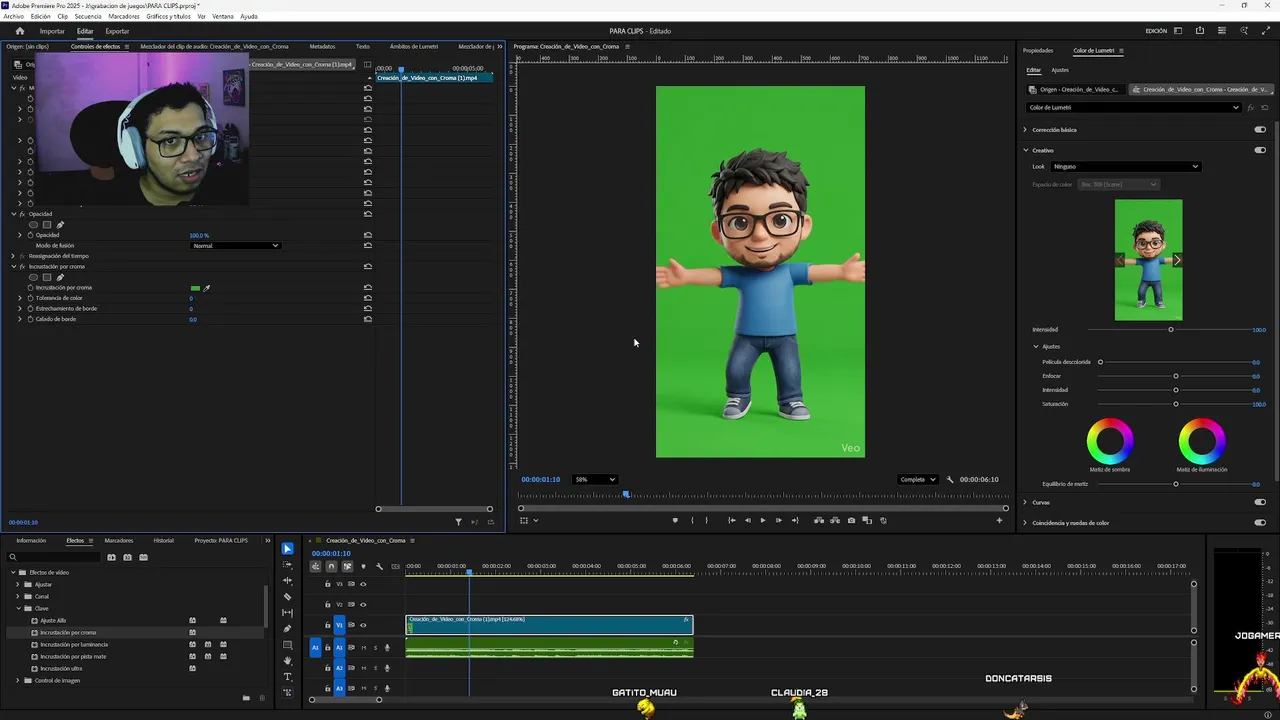1280x720 pixels.
Task: Open the Archivo menu
Action: [x=13, y=17]
